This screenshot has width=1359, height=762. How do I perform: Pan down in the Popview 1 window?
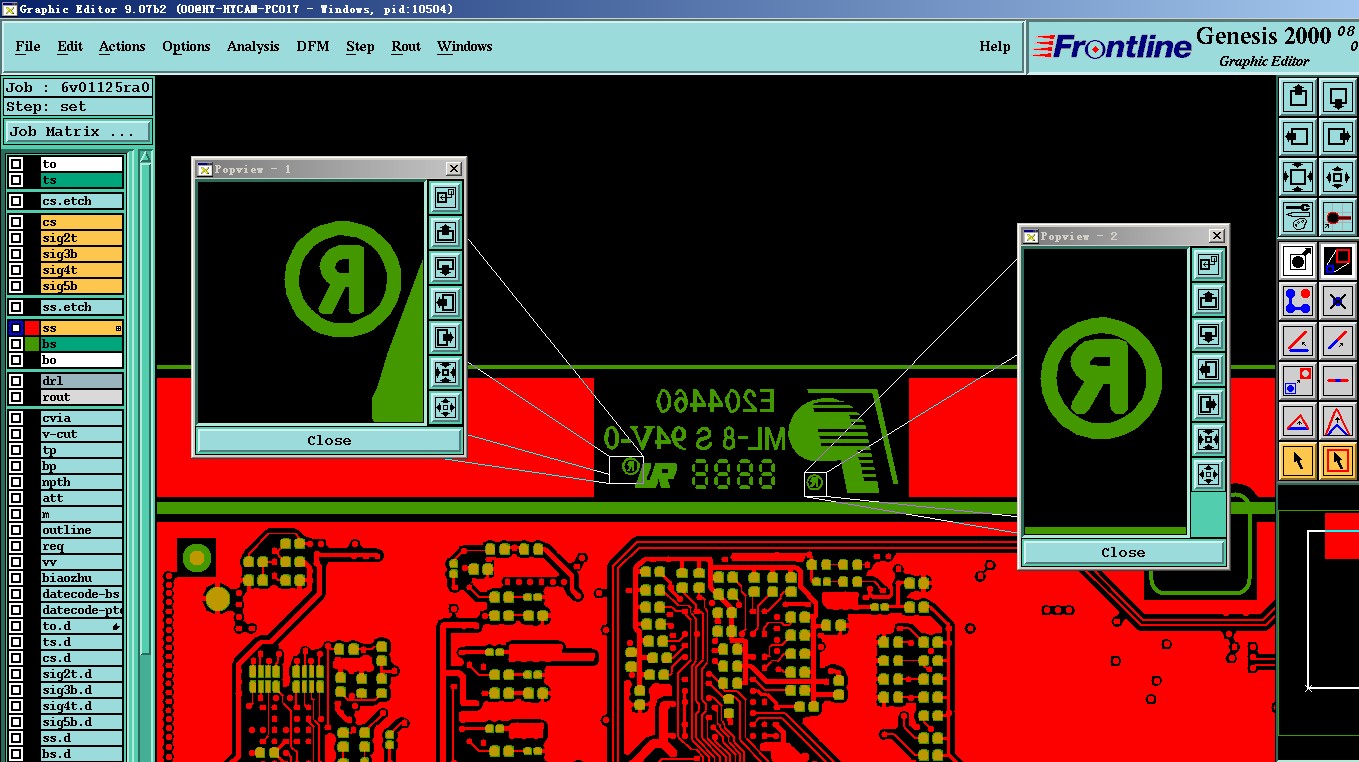445,268
